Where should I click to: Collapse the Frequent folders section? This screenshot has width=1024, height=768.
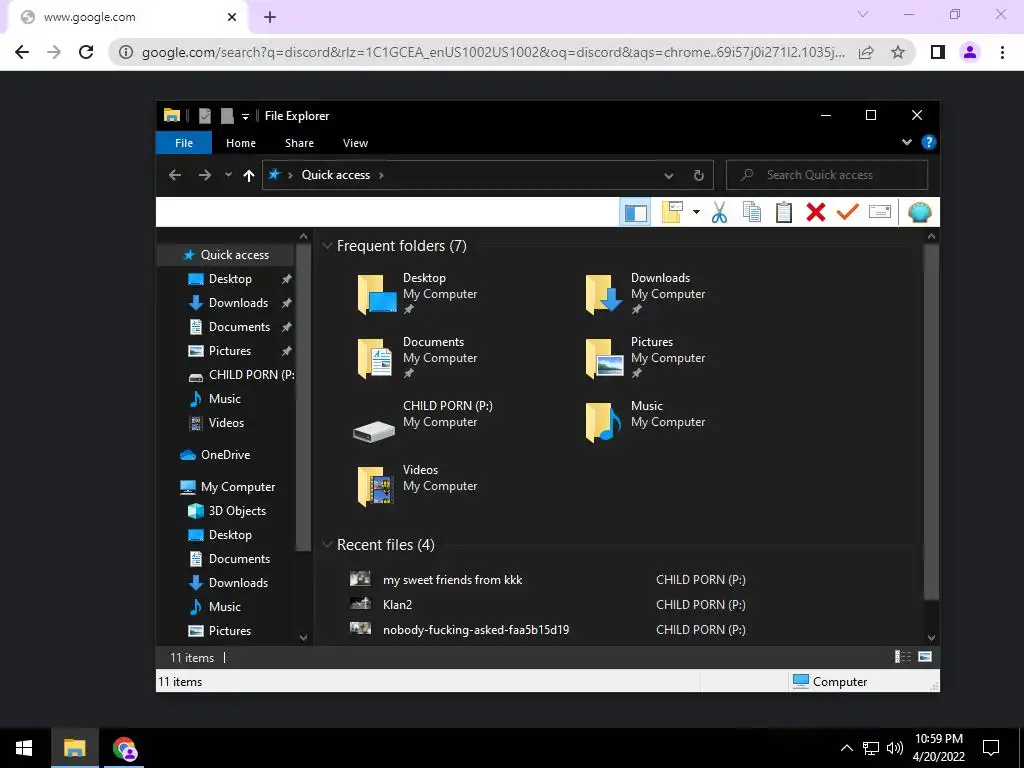click(x=327, y=246)
